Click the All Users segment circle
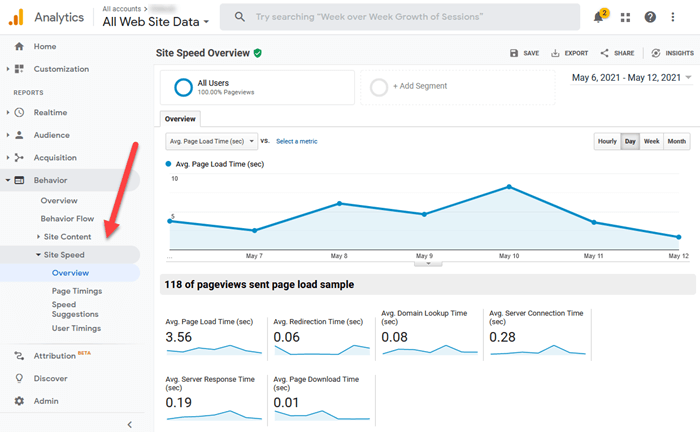Viewport: 700px width, 432px height. (x=183, y=87)
